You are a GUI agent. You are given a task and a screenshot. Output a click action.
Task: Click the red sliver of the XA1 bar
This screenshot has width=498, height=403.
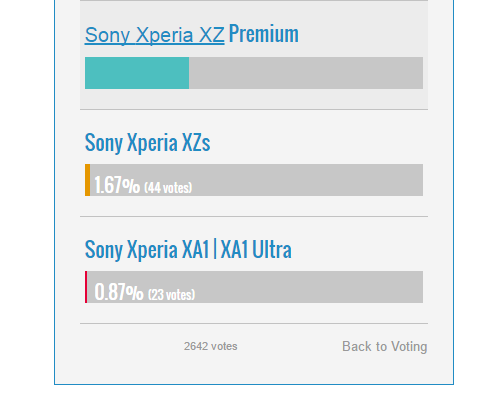(x=86, y=287)
